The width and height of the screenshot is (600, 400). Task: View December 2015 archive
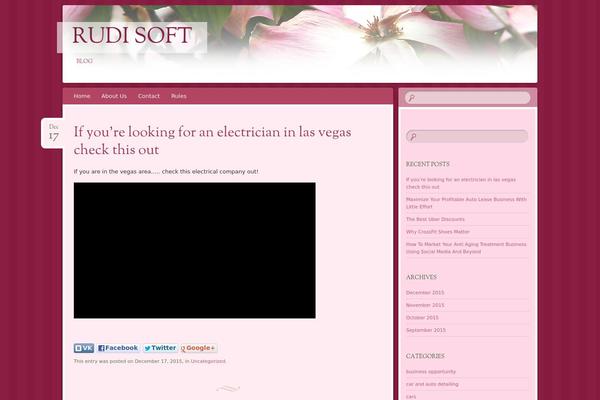coord(425,293)
